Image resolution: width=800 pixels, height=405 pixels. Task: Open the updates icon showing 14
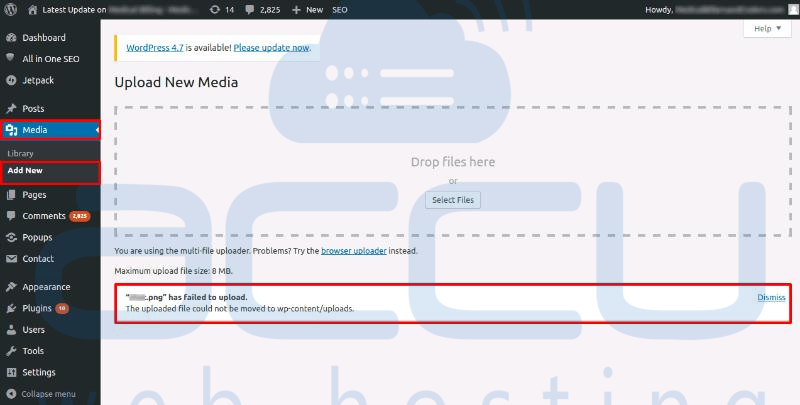pos(215,10)
